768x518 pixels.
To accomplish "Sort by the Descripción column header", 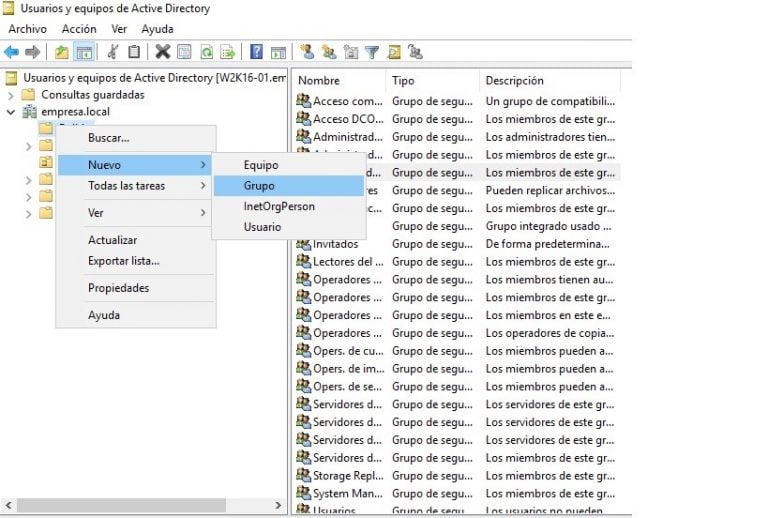I will click(551, 80).
